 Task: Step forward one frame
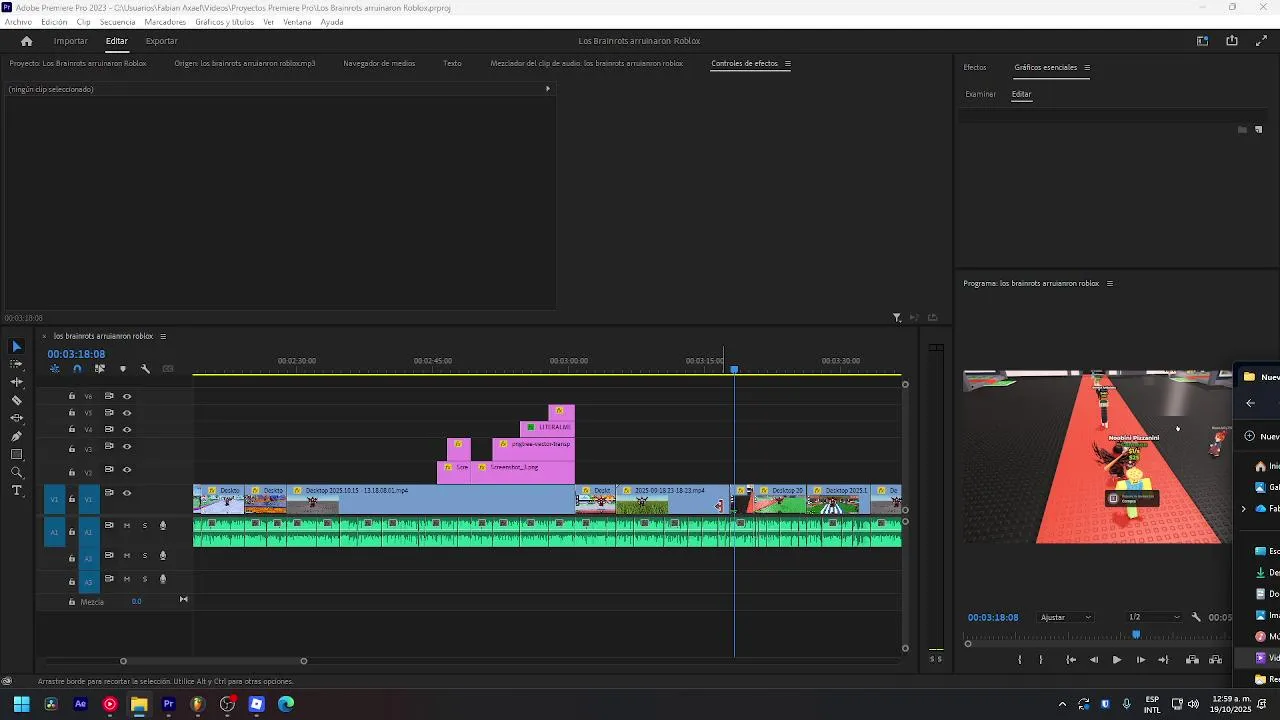[x=1140, y=660]
